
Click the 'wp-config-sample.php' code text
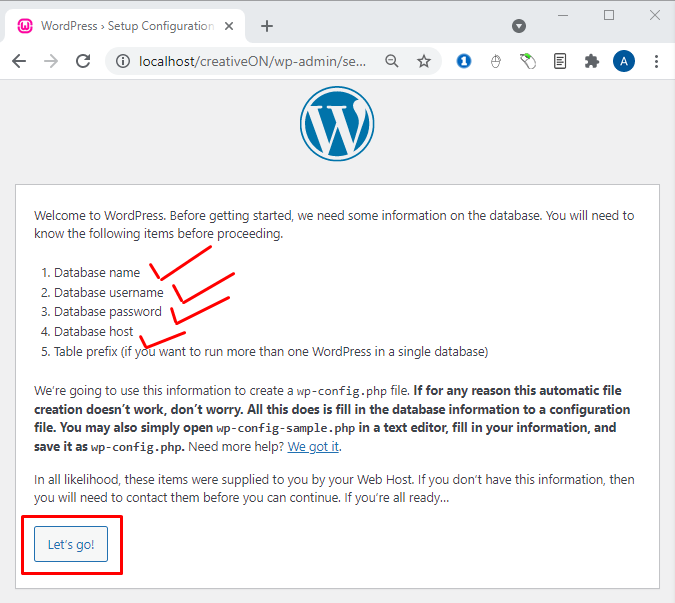(285, 428)
